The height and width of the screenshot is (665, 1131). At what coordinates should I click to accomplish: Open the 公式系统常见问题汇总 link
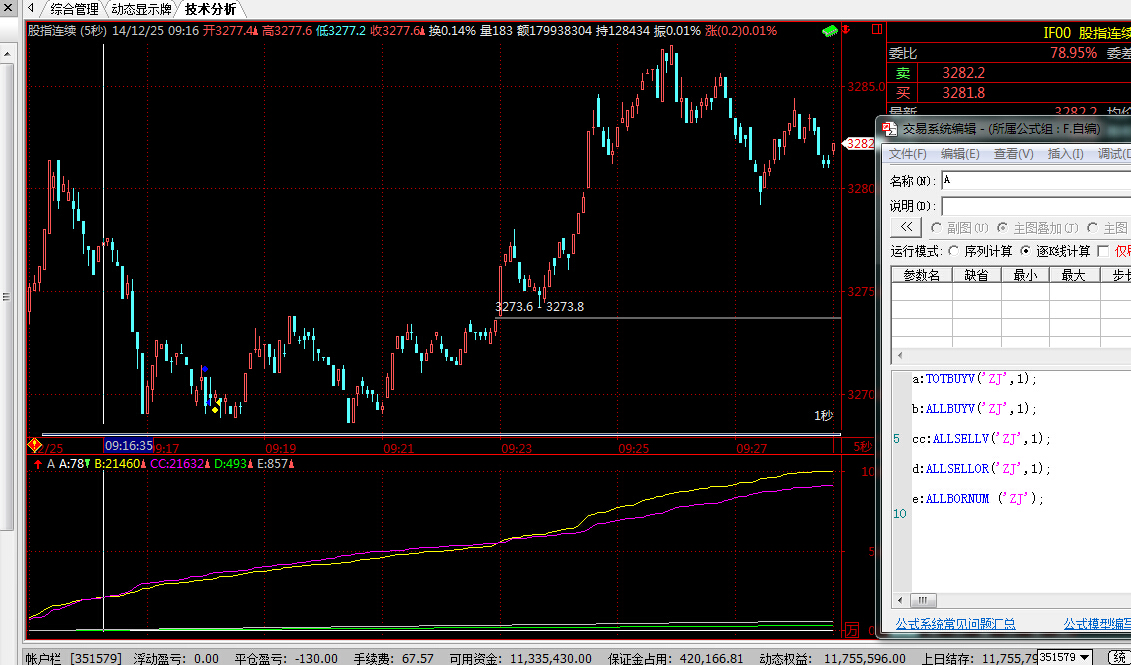pyautogui.click(x=956, y=624)
